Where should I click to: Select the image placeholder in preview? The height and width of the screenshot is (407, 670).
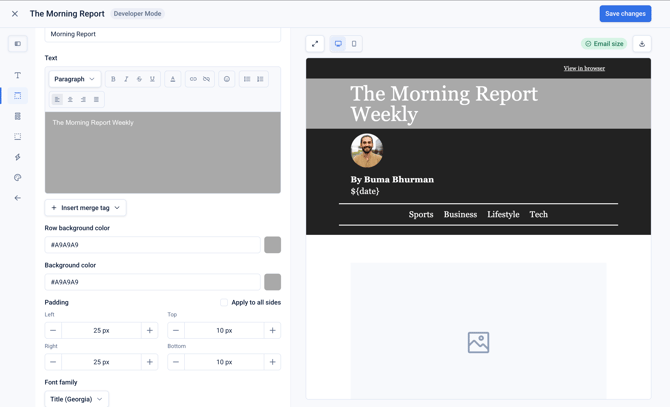478,331
